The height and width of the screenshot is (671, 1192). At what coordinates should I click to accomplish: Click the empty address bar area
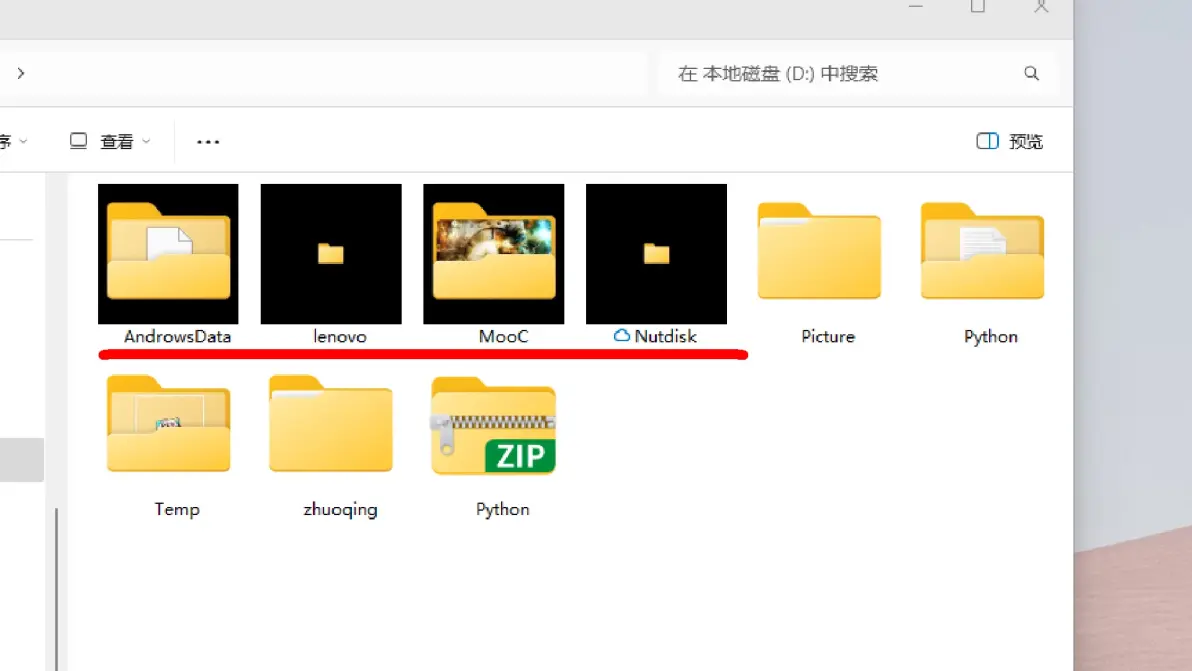coord(330,73)
